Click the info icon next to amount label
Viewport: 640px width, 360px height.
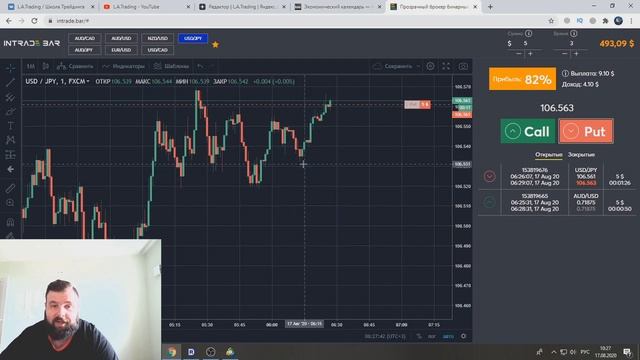pos(529,33)
